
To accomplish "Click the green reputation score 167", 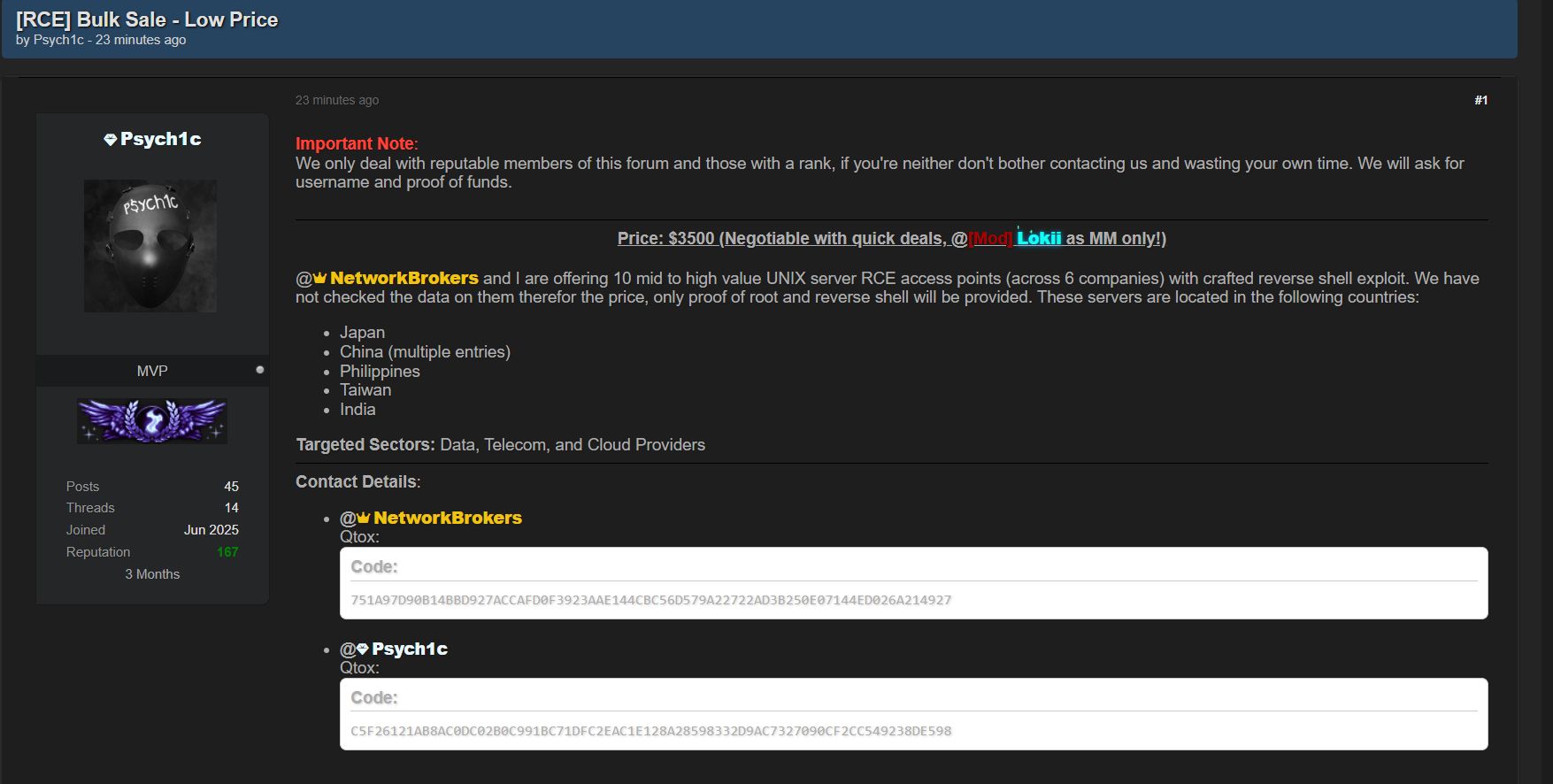I will point(227,552).
